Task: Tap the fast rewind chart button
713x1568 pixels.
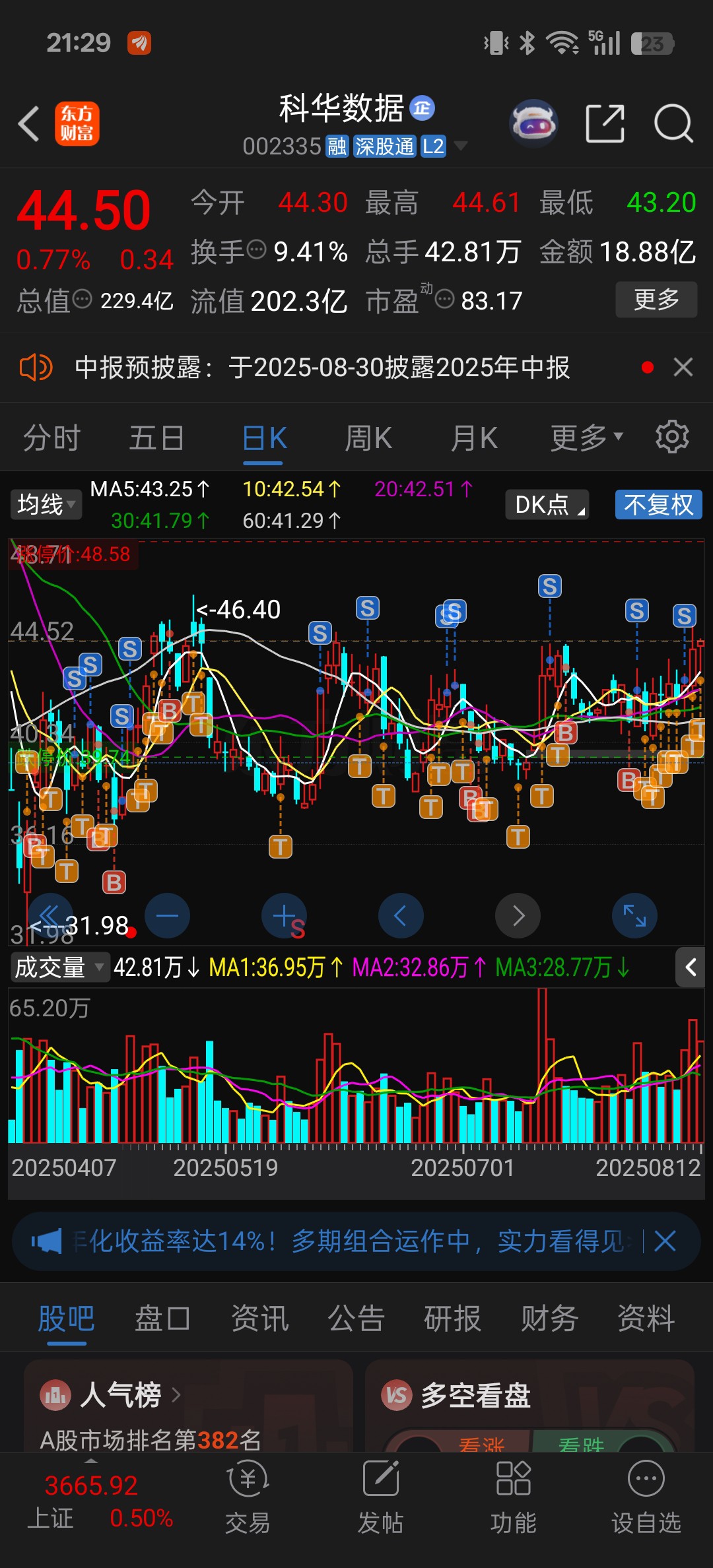Action: pos(50,915)
